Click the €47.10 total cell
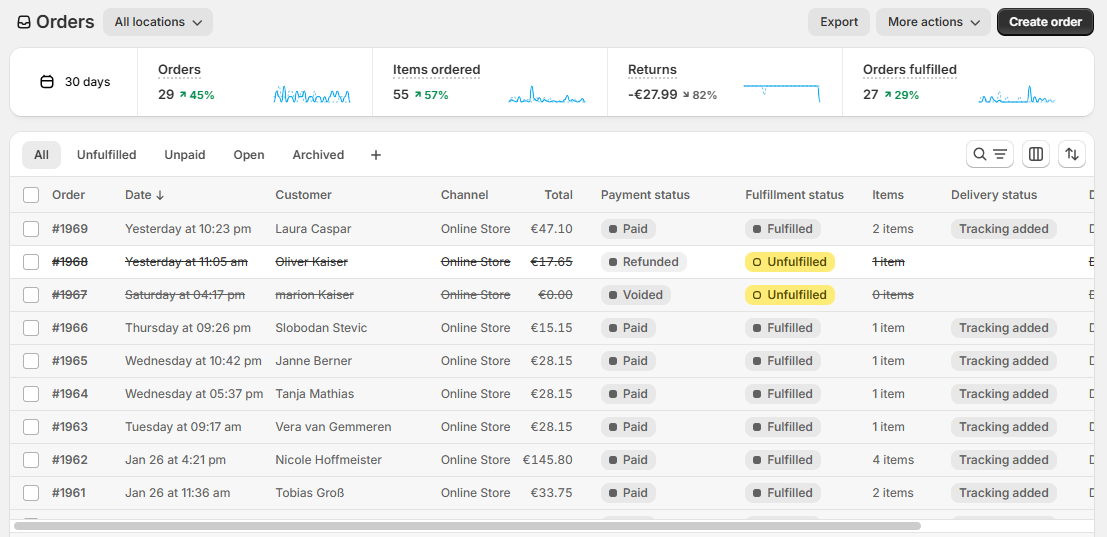1107x537 pixels. (x=552, y=229)
